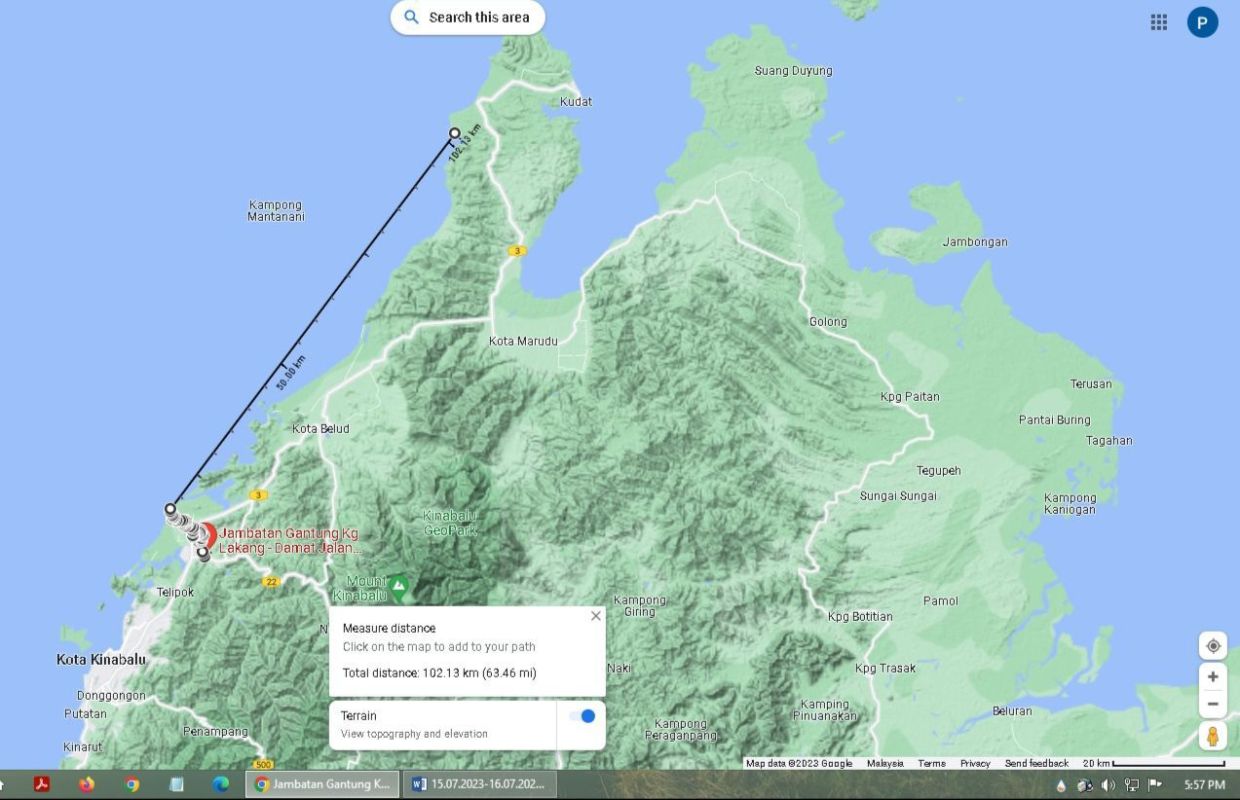This screenshot has width=1240, height=800.
Task: Close the Measure distance panel
Action: 596,616
